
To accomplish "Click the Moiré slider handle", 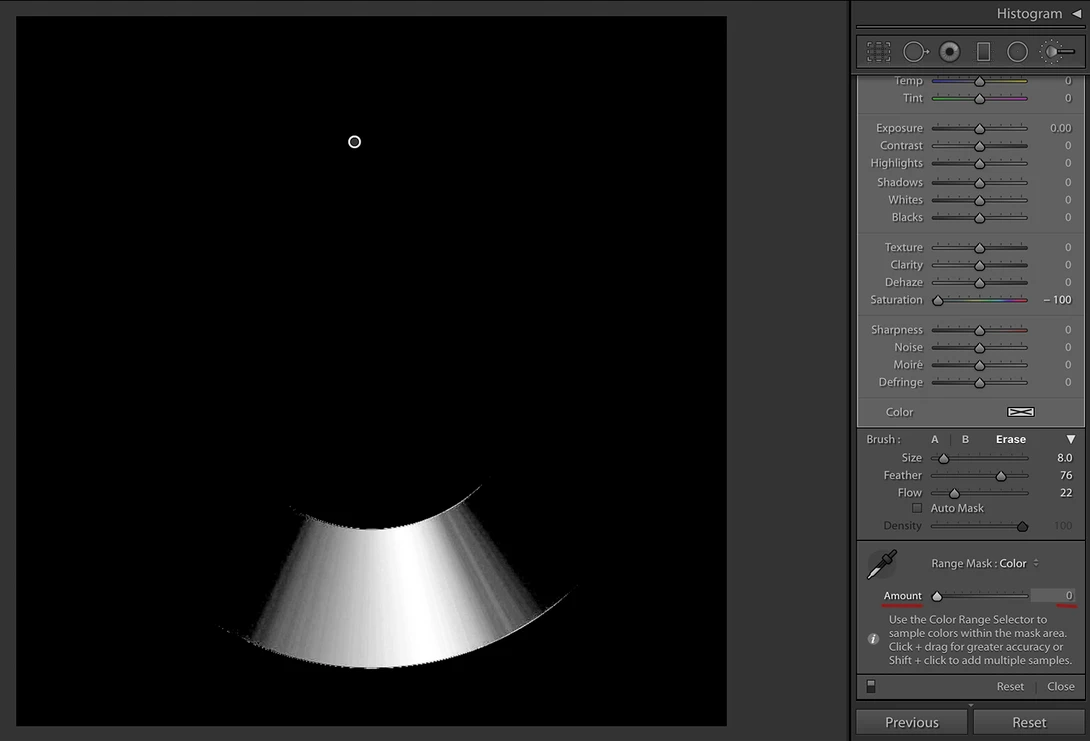I will tap(979, 365).
